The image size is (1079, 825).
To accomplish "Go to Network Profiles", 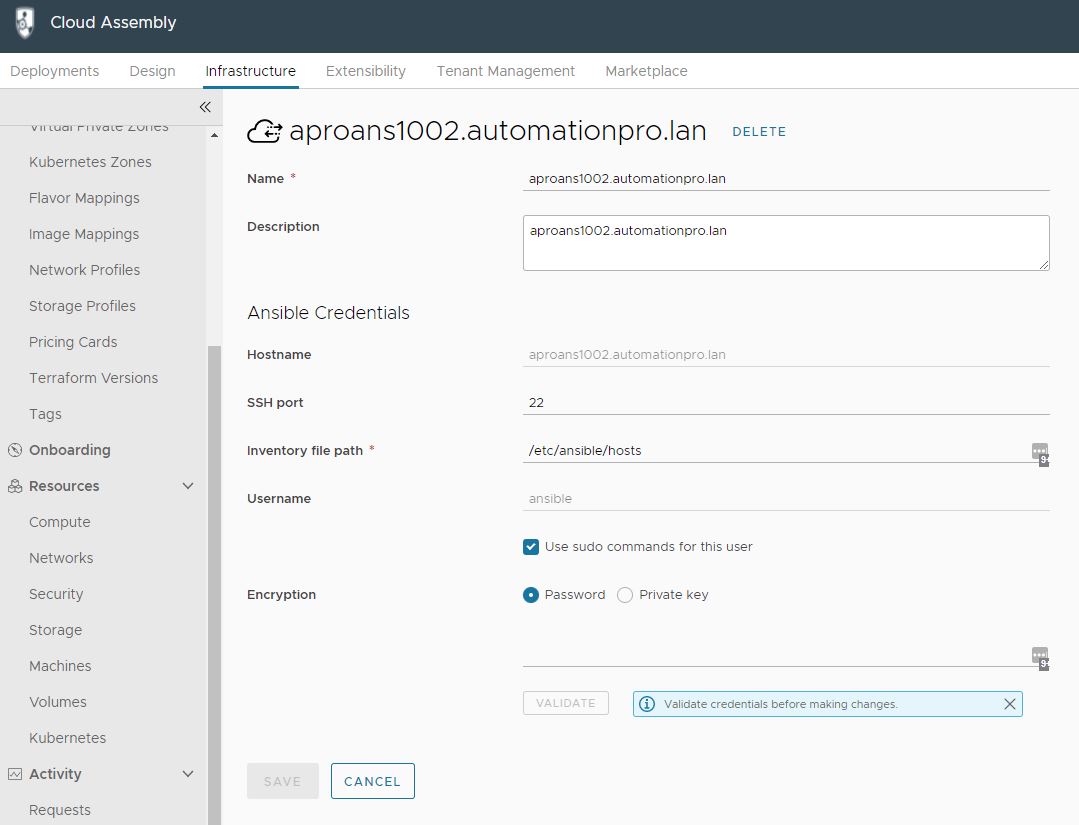I will tap(85, 270).
